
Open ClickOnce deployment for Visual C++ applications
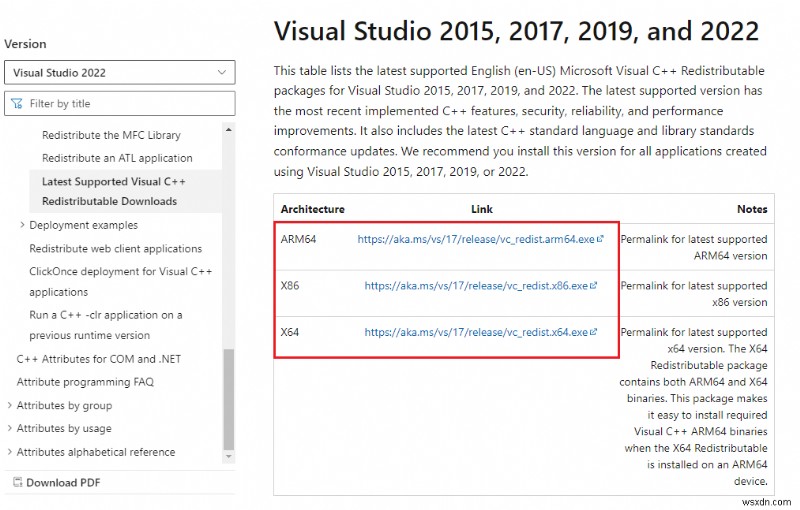[120, 282]
